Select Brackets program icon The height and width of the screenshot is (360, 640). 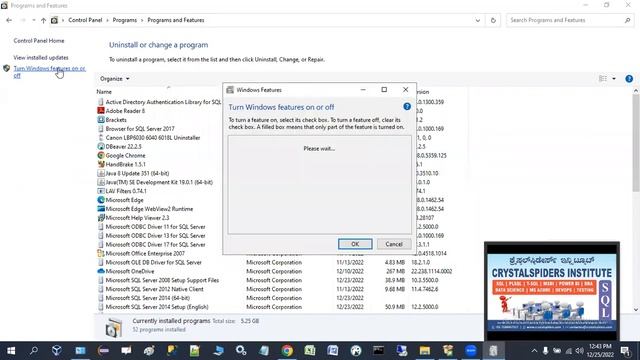(x=101, y=120)
